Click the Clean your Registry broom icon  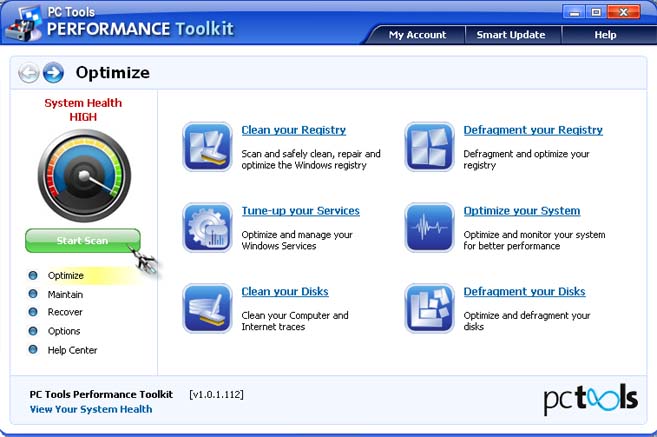(207, 147)
